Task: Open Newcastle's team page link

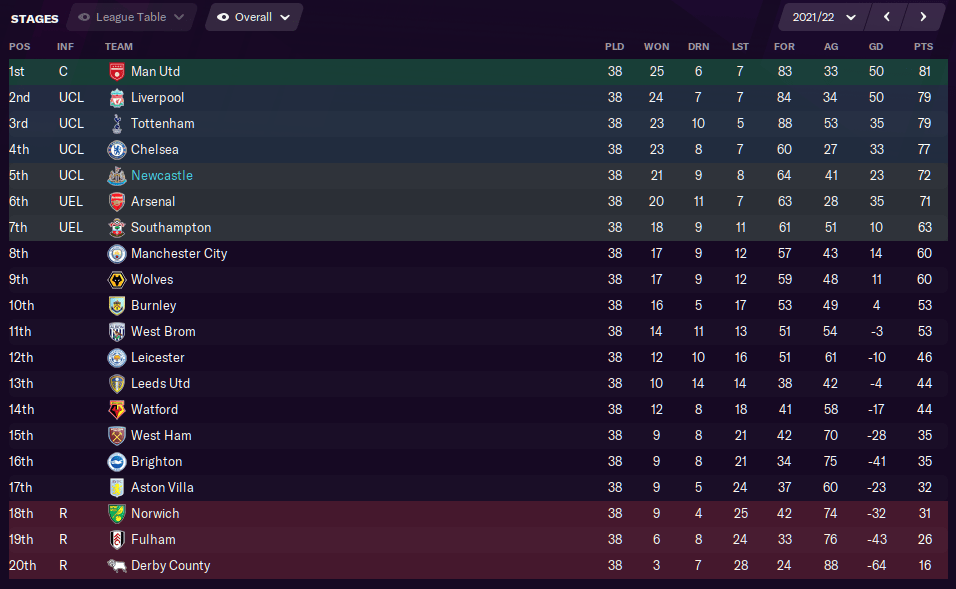Action: [x=162, y=175]
